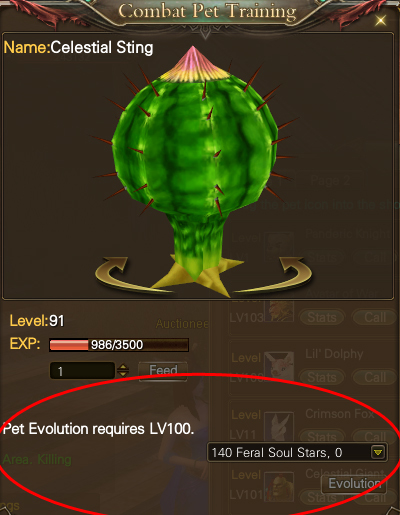The width and height of the screenshot is (400, 515).
Task: Increase feed quantity with the up arrow
Action: (123, 367)
